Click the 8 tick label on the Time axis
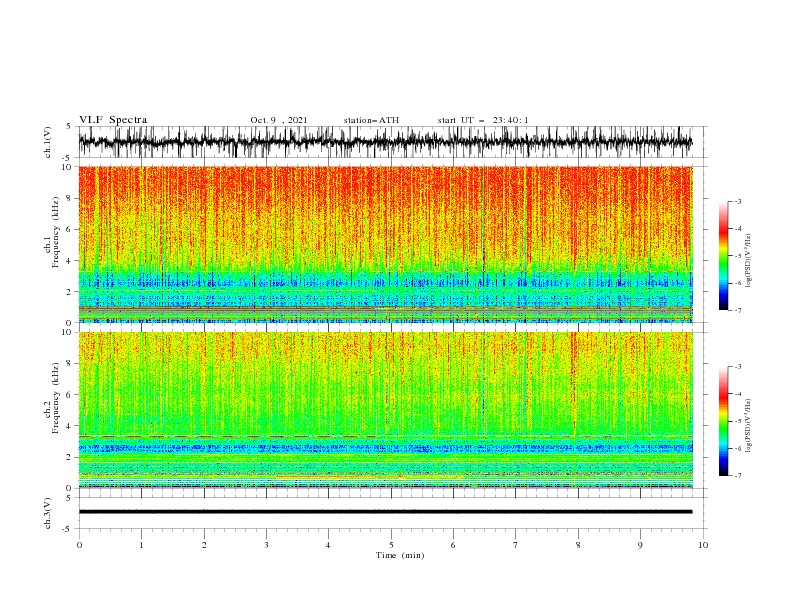 578,545
